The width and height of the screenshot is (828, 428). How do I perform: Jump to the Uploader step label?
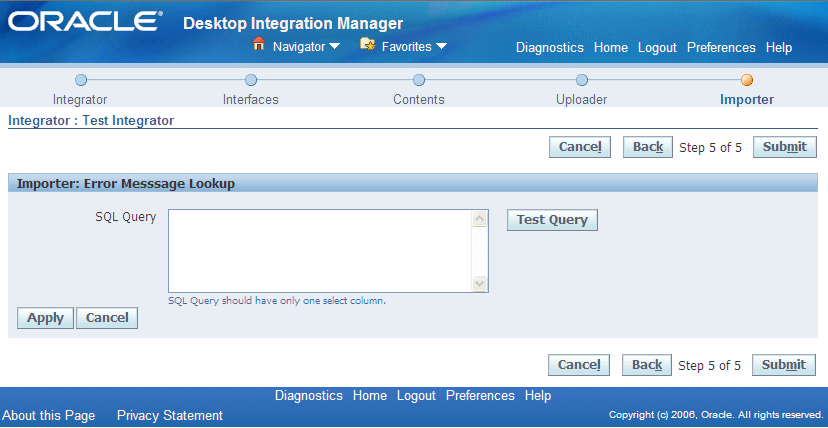coord(581,100)
